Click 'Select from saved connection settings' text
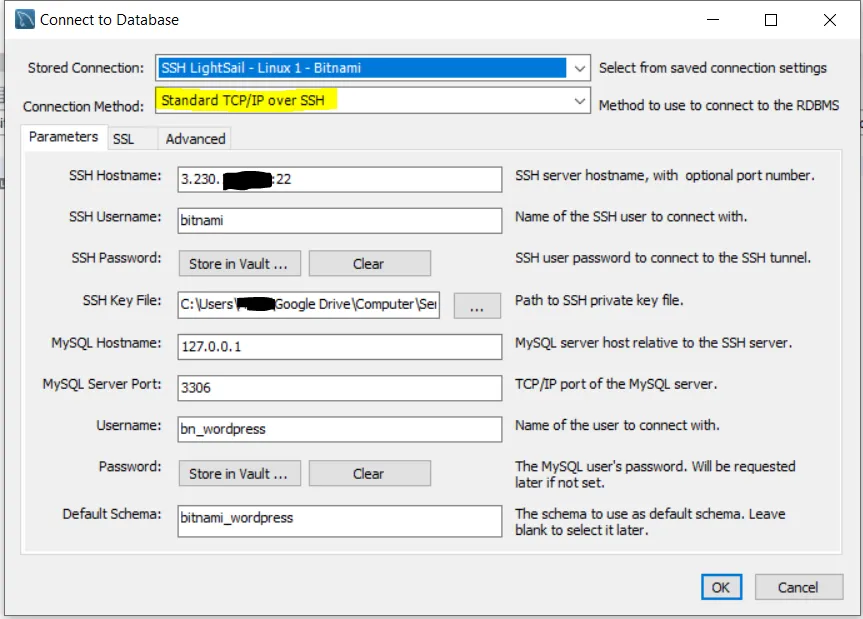863x619 pixels. click(713, 68)
